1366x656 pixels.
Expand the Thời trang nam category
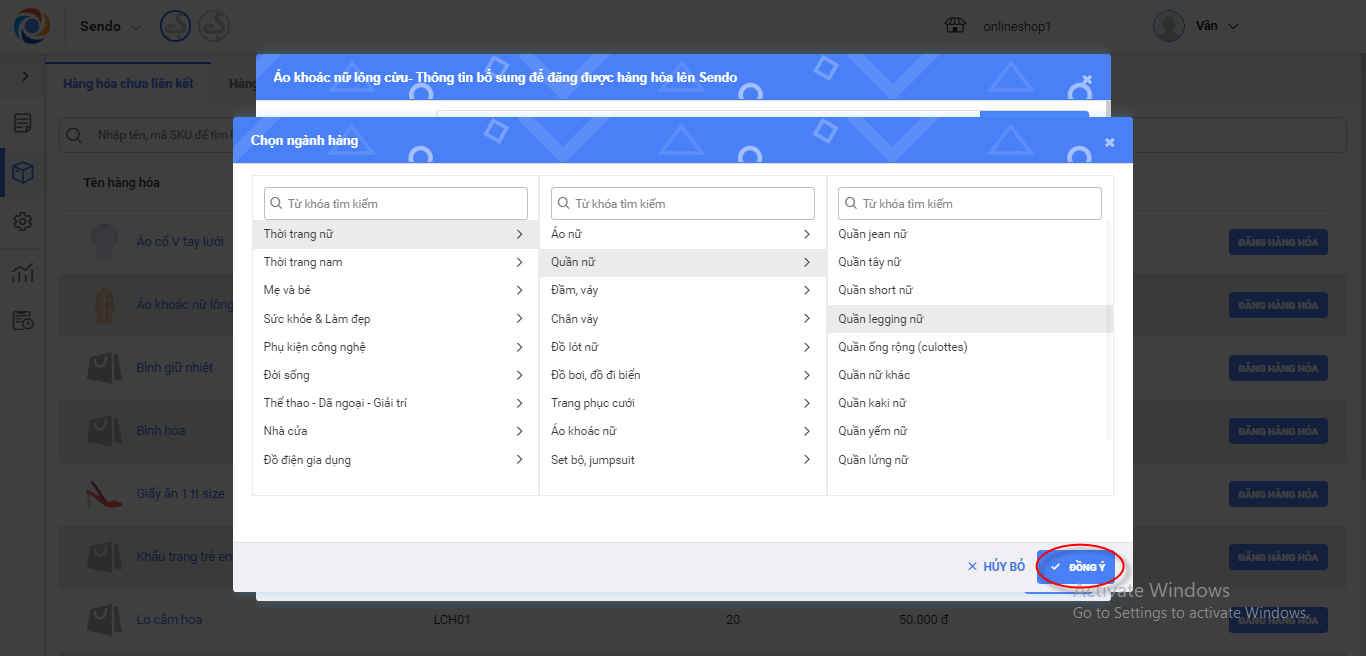point(395,262)
